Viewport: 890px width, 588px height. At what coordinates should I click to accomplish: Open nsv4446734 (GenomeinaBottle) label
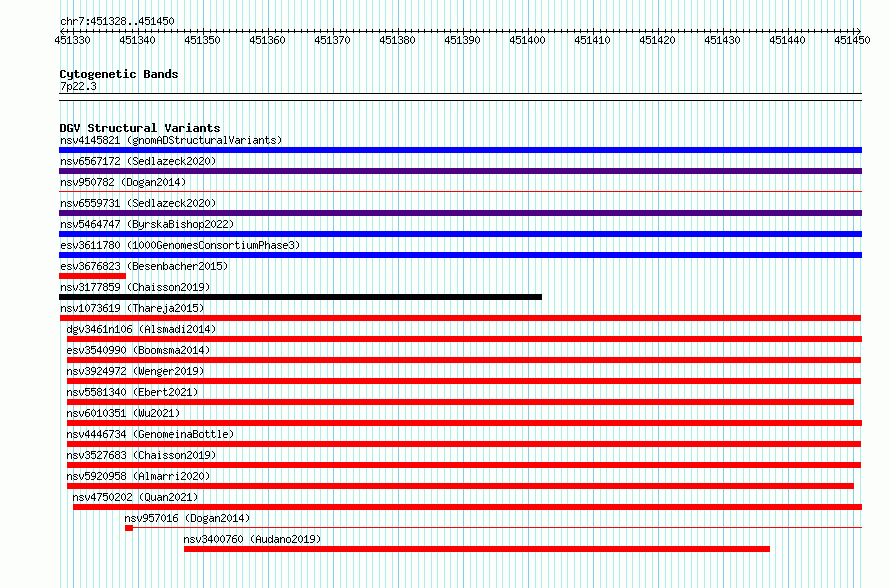pyautogui.click(x=150, y=434)
